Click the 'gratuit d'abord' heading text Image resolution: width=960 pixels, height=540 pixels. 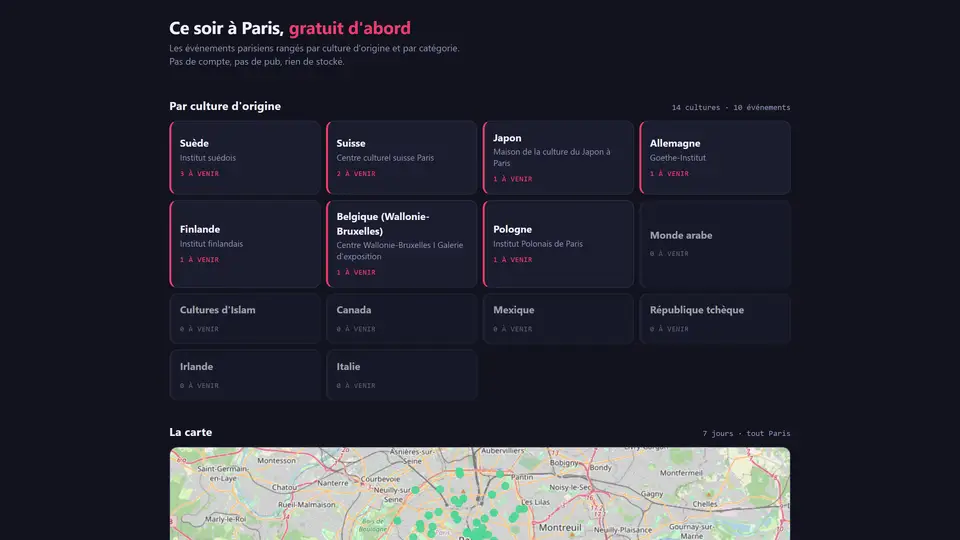pyautogui.click(x=350, y=28)
